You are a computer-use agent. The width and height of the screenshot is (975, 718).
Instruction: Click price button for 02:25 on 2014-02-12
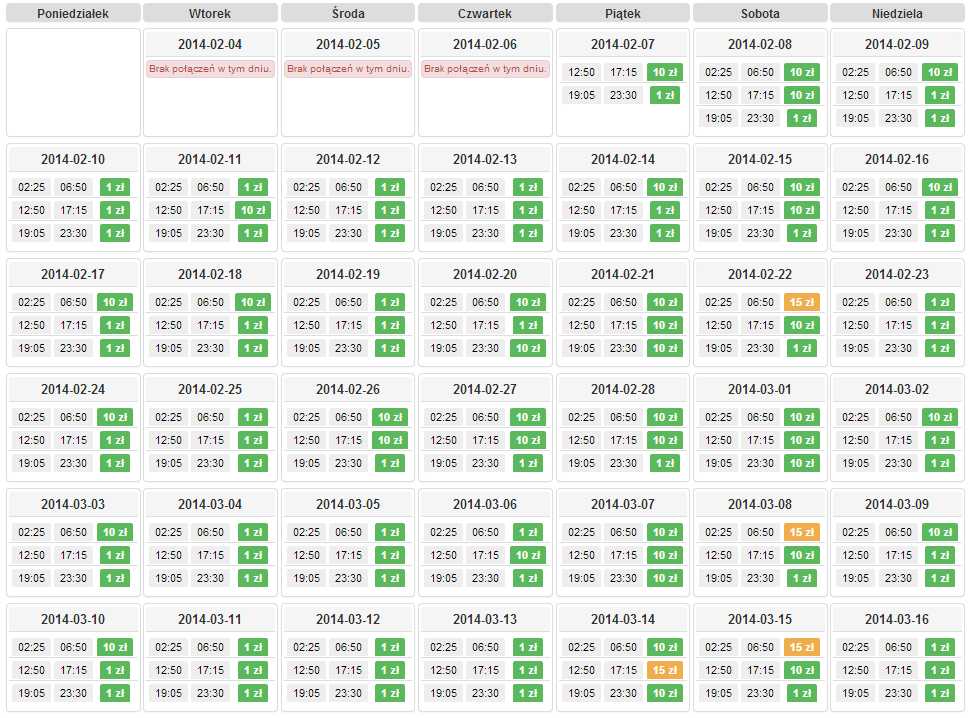(x=390, y=187)
